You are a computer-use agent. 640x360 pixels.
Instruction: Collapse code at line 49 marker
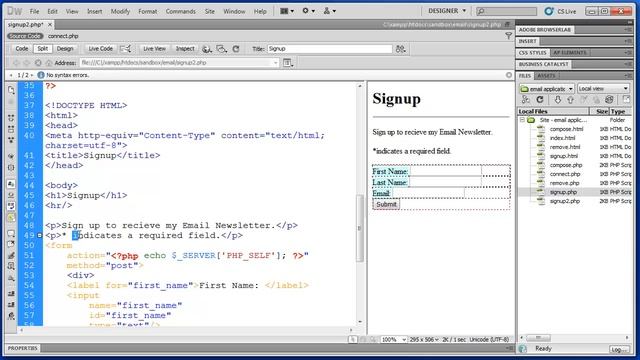pos(39,236)
